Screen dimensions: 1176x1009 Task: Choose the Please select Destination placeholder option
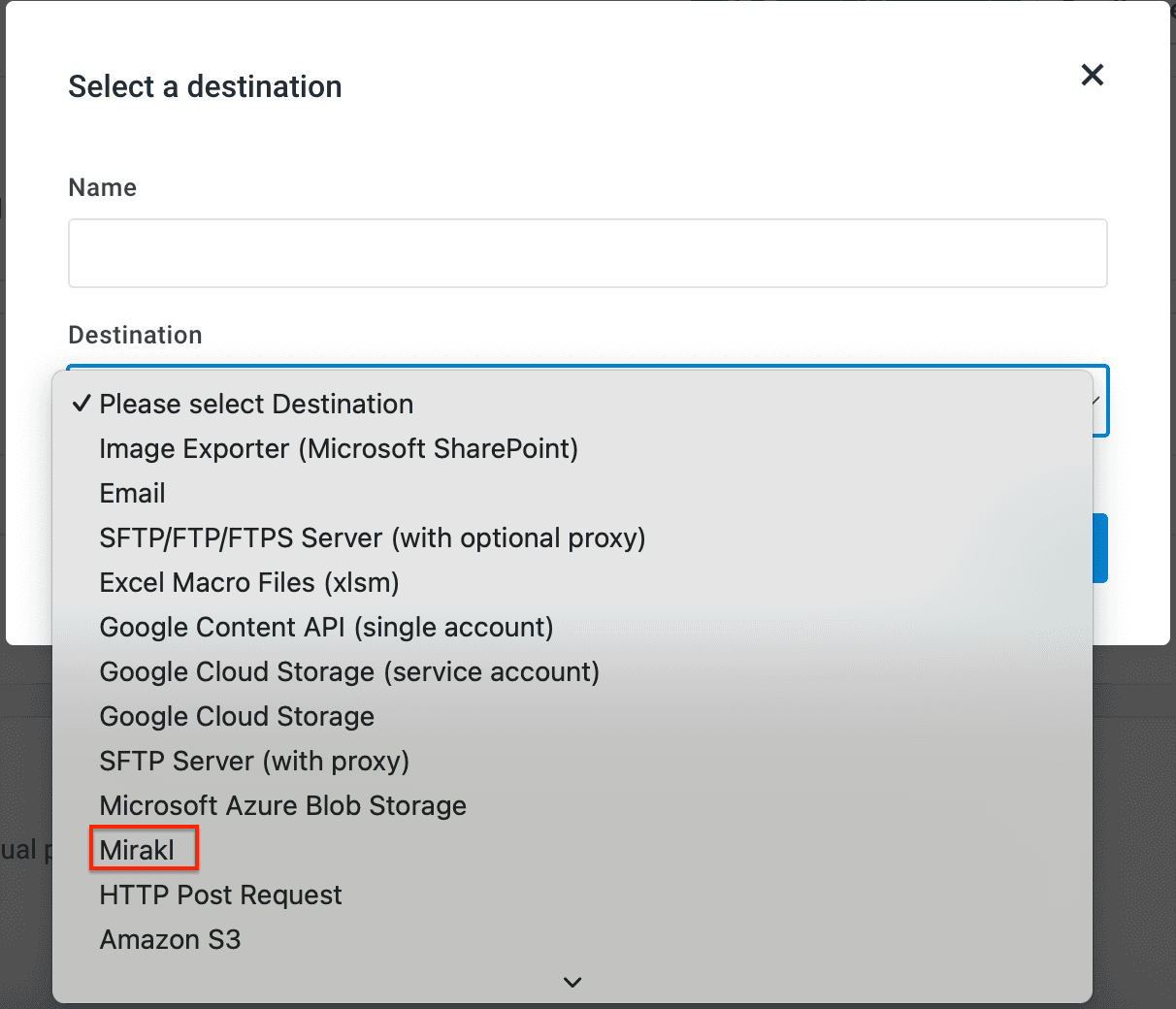click(x=256, y=404)
